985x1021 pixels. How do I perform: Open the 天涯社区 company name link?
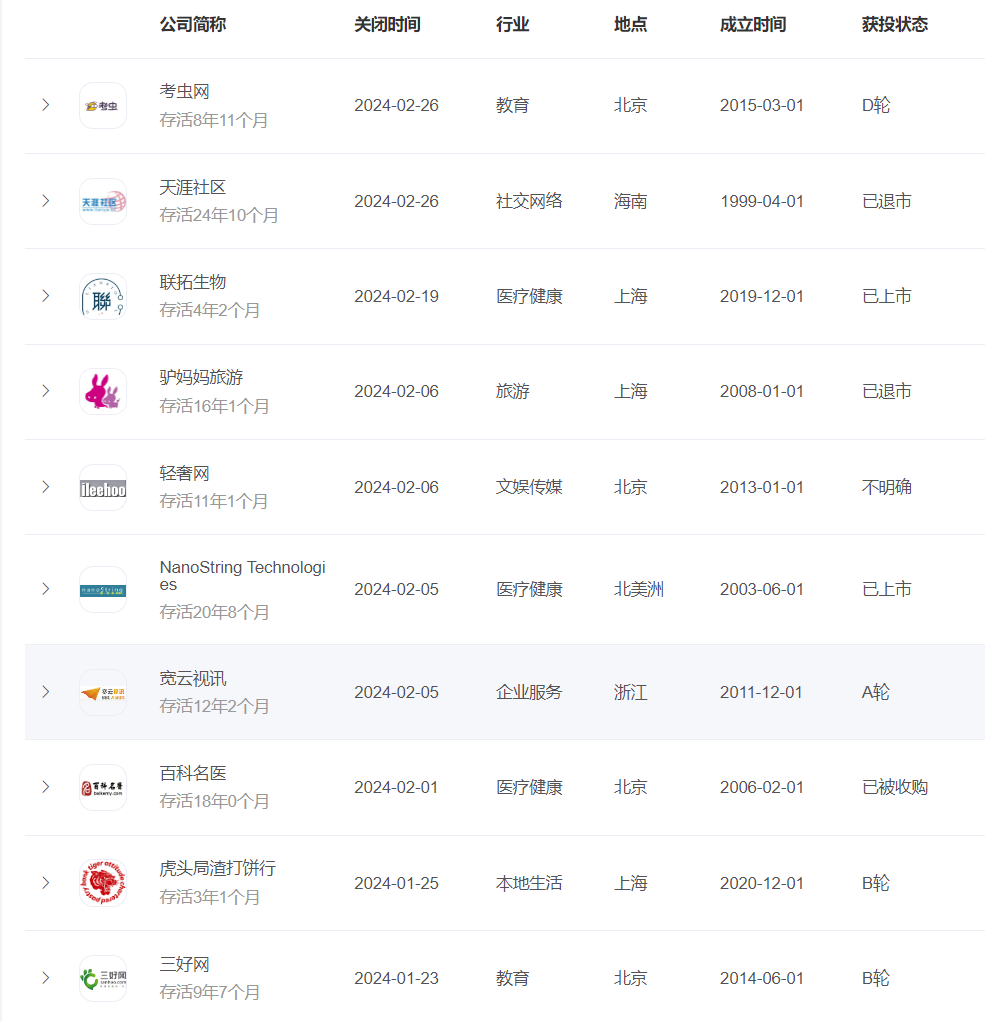193,188
